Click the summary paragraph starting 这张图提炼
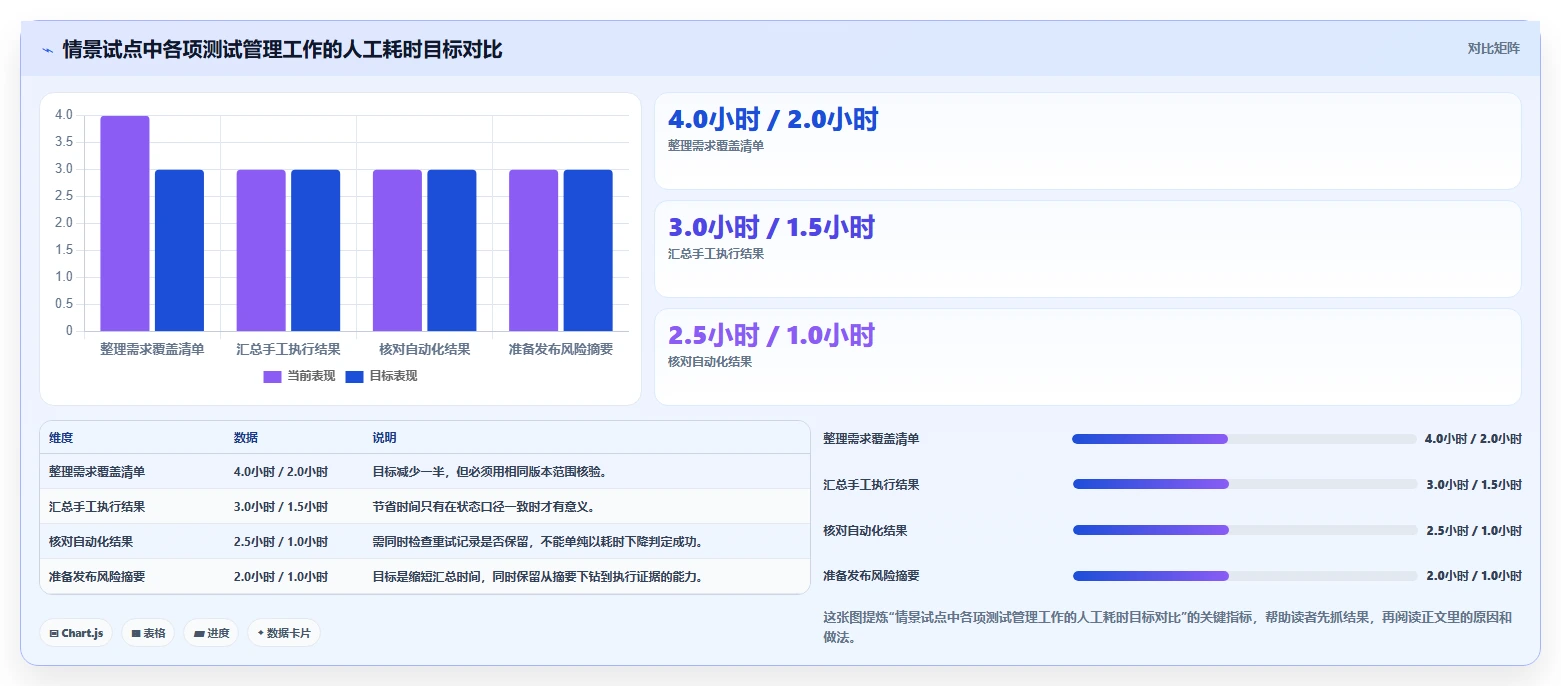Screen dimensions: 1561x686 point(1167,627)
